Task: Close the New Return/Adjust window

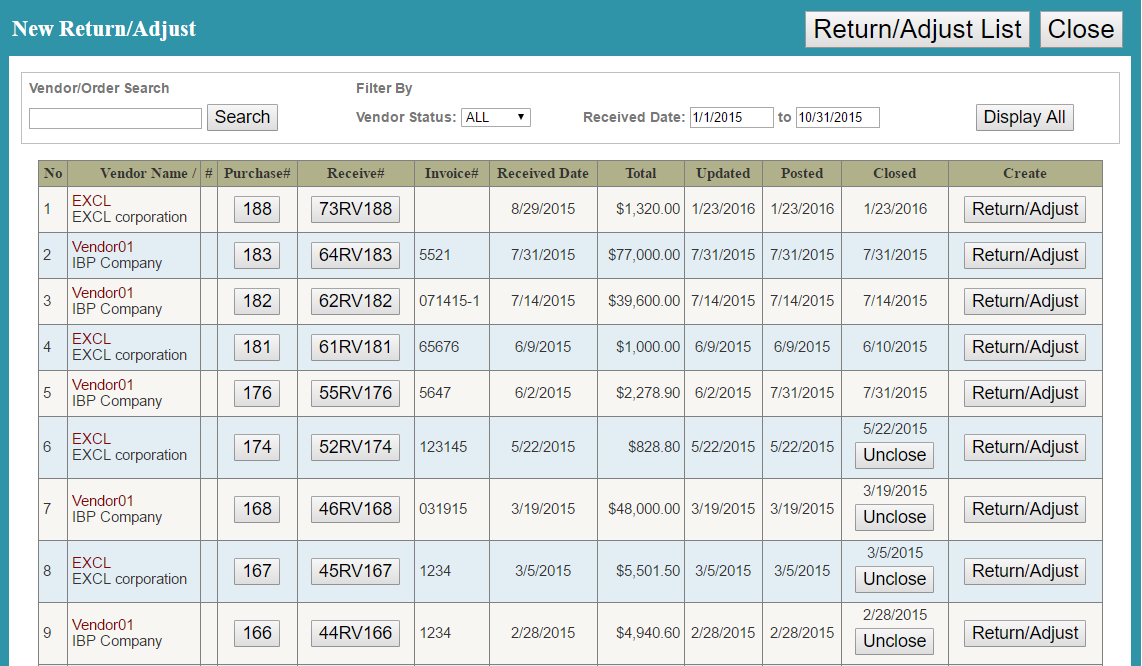Action: (1080, 30)
